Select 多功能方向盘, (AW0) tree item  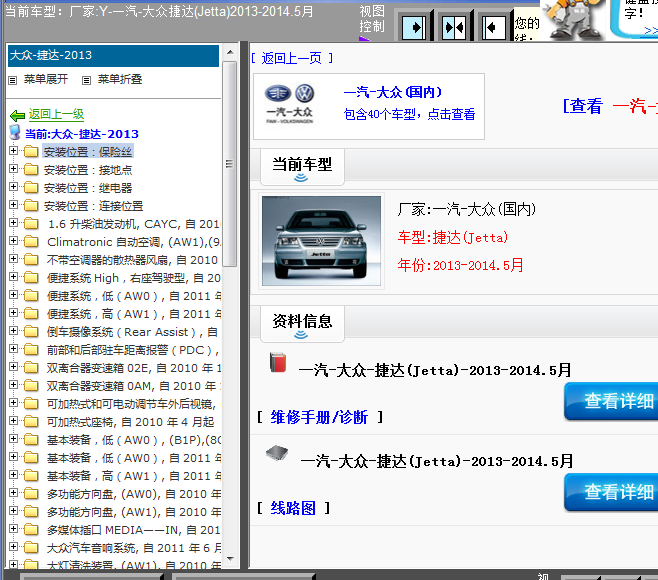click(134, 494)
